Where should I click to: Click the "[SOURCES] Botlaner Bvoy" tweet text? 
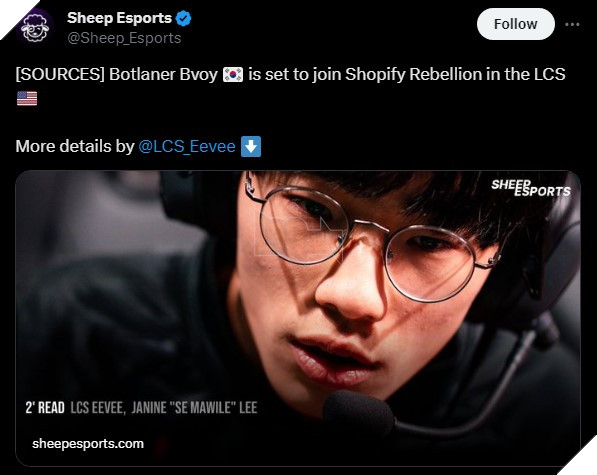pos(117,74)
